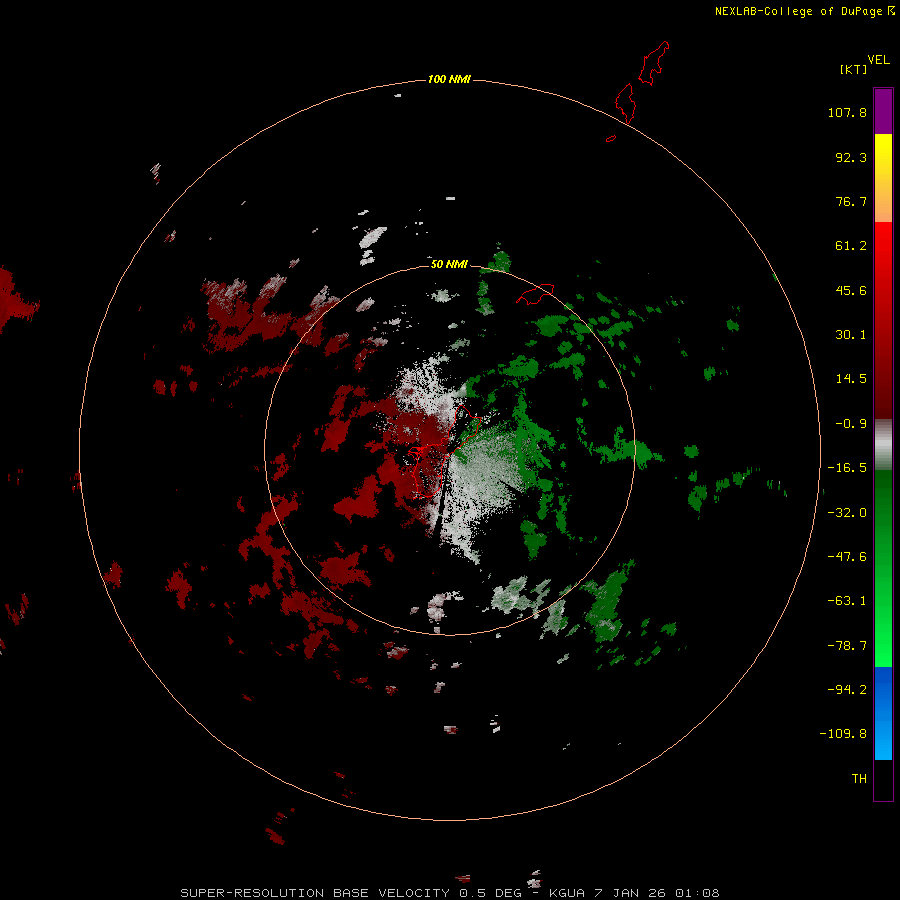Image resolution: width=900 pixels, height=900 pixels.
Task: Click the blue segment of the velocity color bar
Action: 883,713
